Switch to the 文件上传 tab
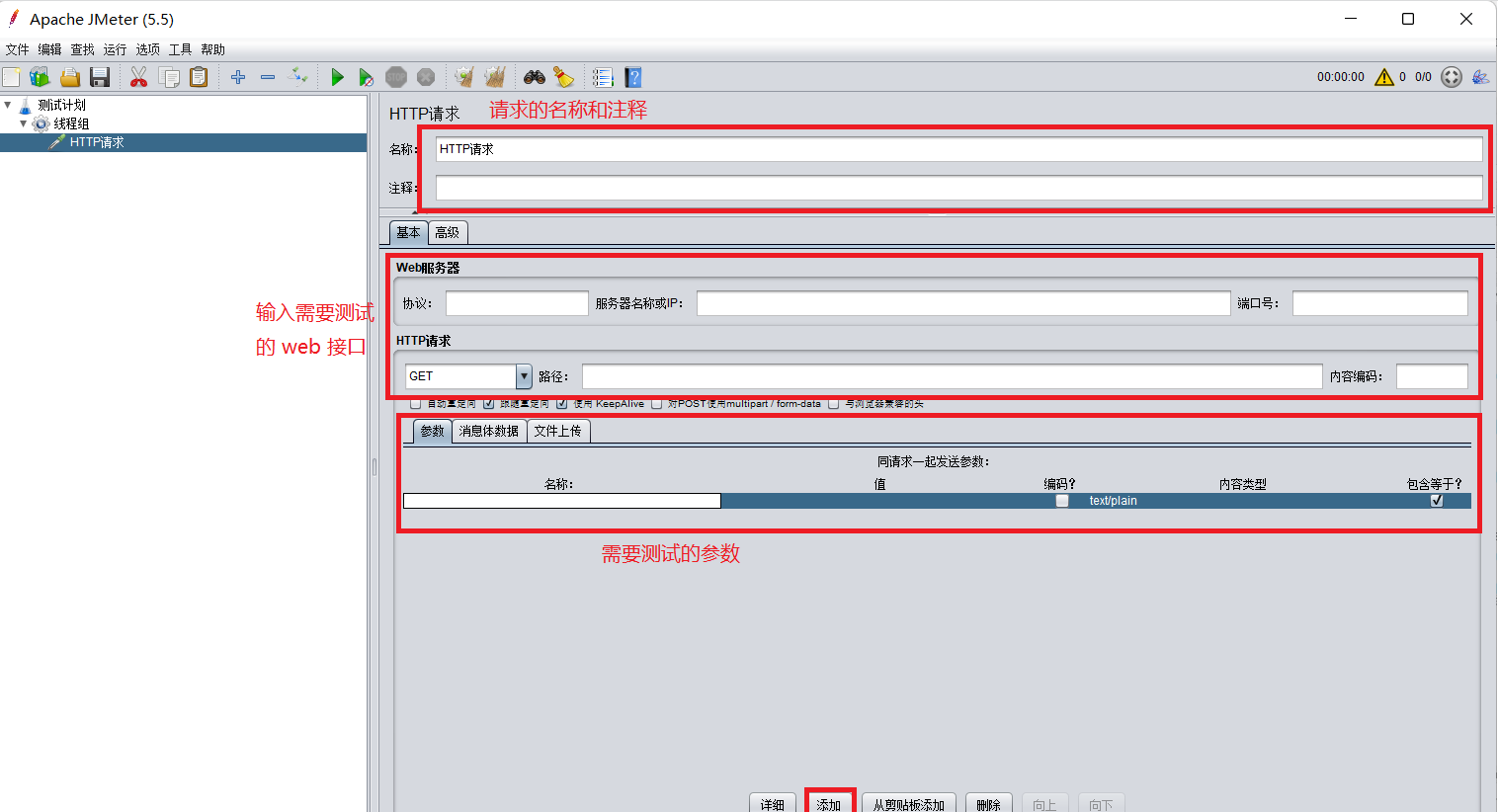This screenshot has width=1498, height=812. click(558, 431)
